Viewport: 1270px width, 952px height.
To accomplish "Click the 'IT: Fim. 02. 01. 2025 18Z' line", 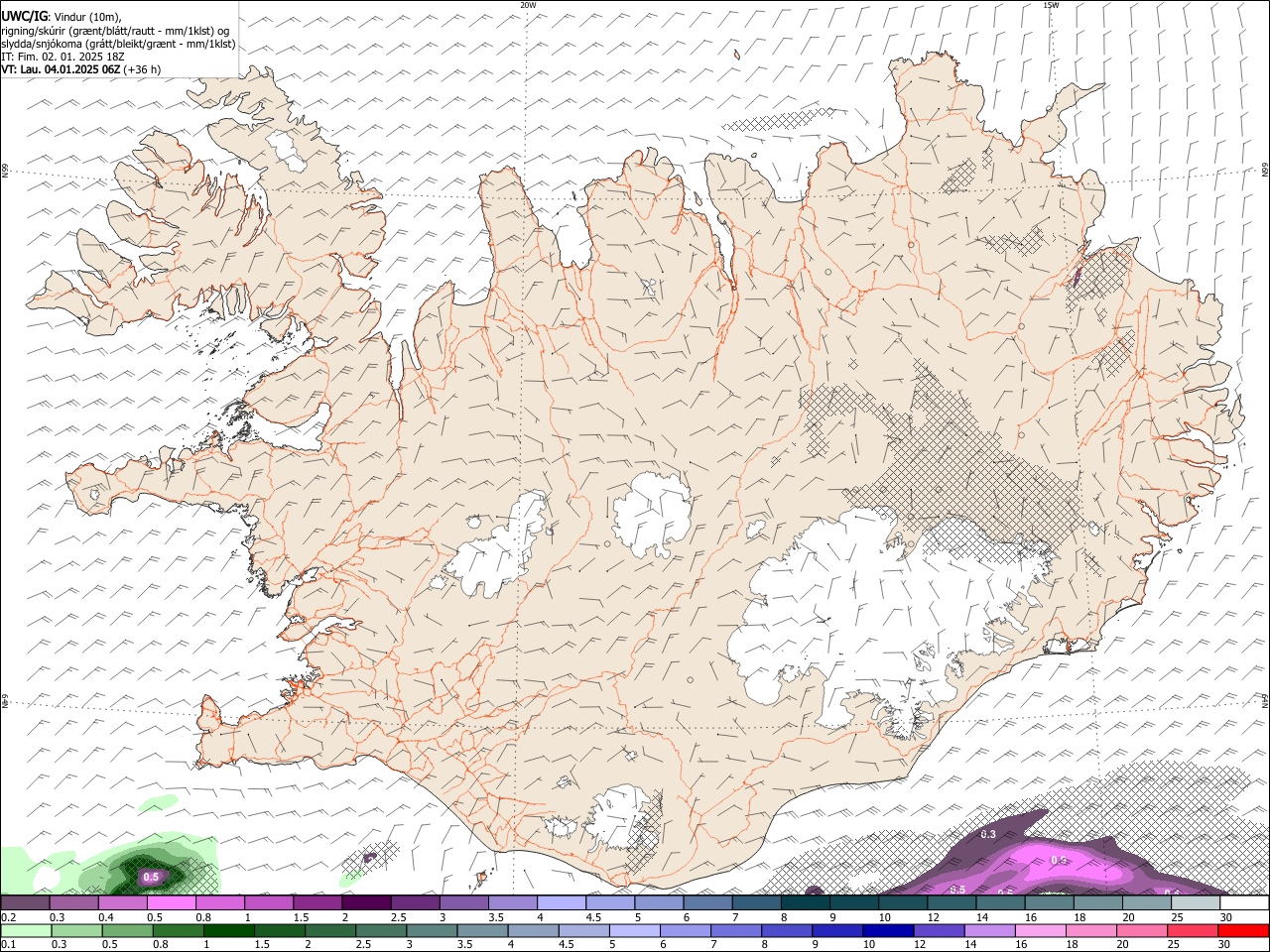I will click(x=63, y=57).
